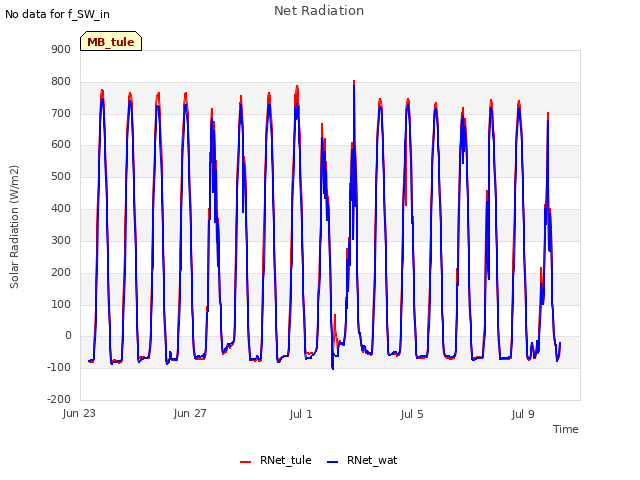This screenshot has width=640, height=480.
Task: Click the tallest peak near 800 on Jul 3
Action: (354, 82)
